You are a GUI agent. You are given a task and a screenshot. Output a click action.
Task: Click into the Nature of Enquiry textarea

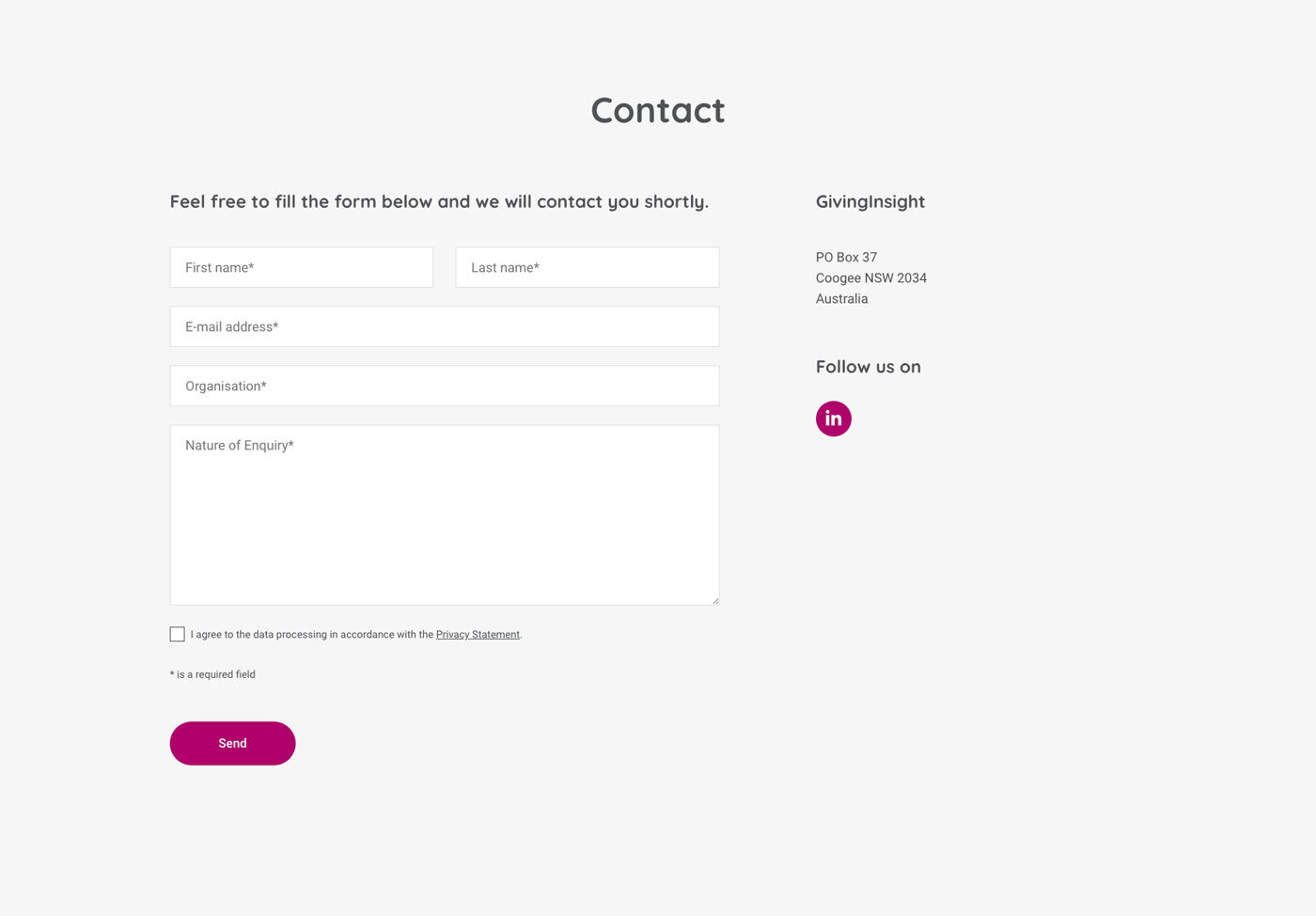pos(445,514)
